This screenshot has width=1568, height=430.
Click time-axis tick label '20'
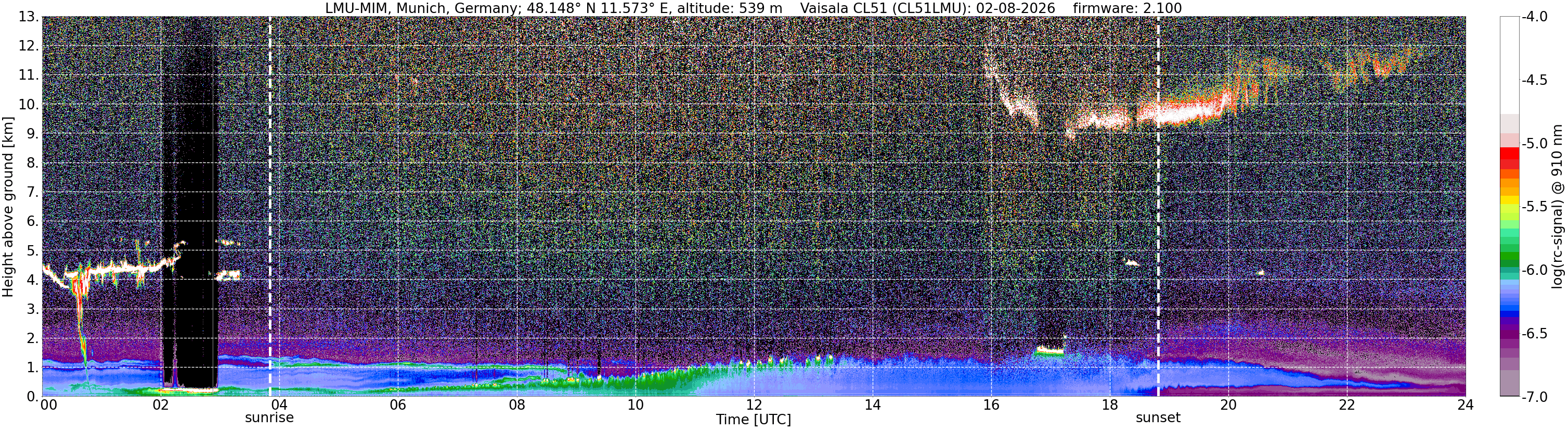1228,405
